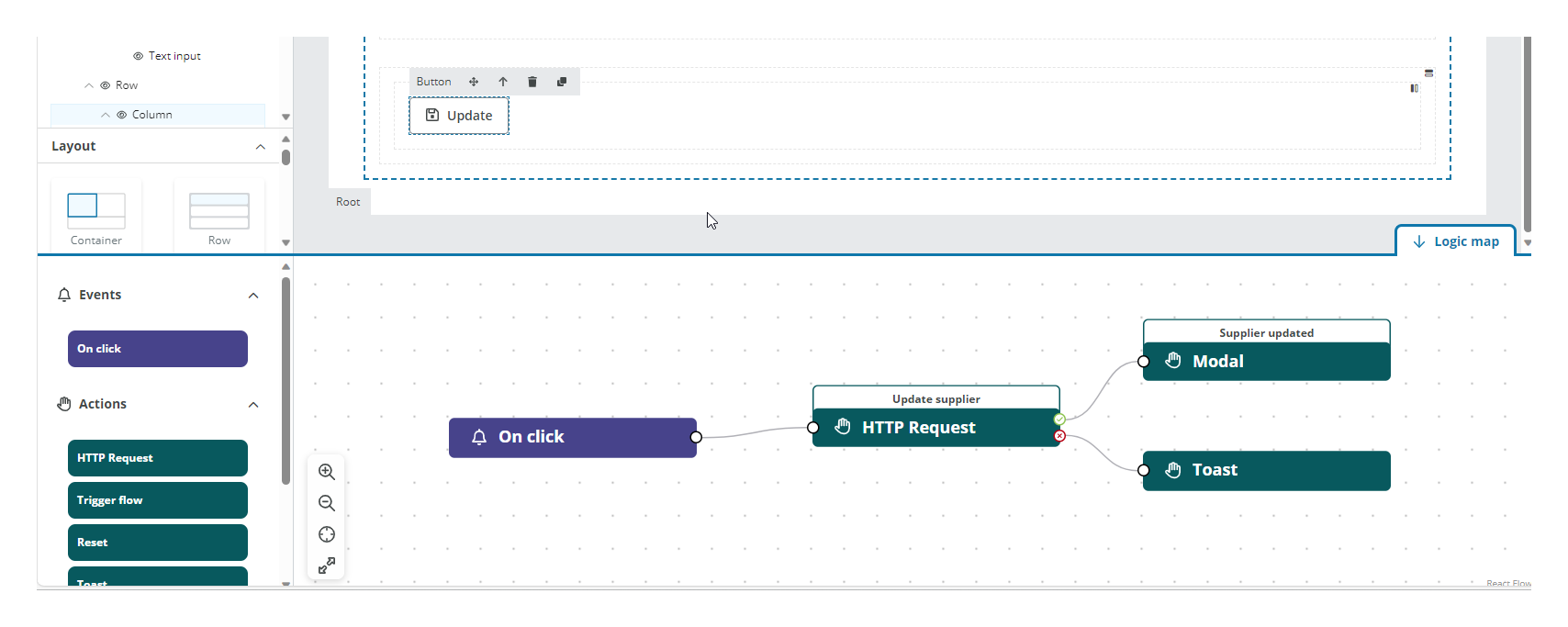The image size is (1568, 627).
Task: Select the Supplier updated Modal node
Action: (x=1266, y=361)
